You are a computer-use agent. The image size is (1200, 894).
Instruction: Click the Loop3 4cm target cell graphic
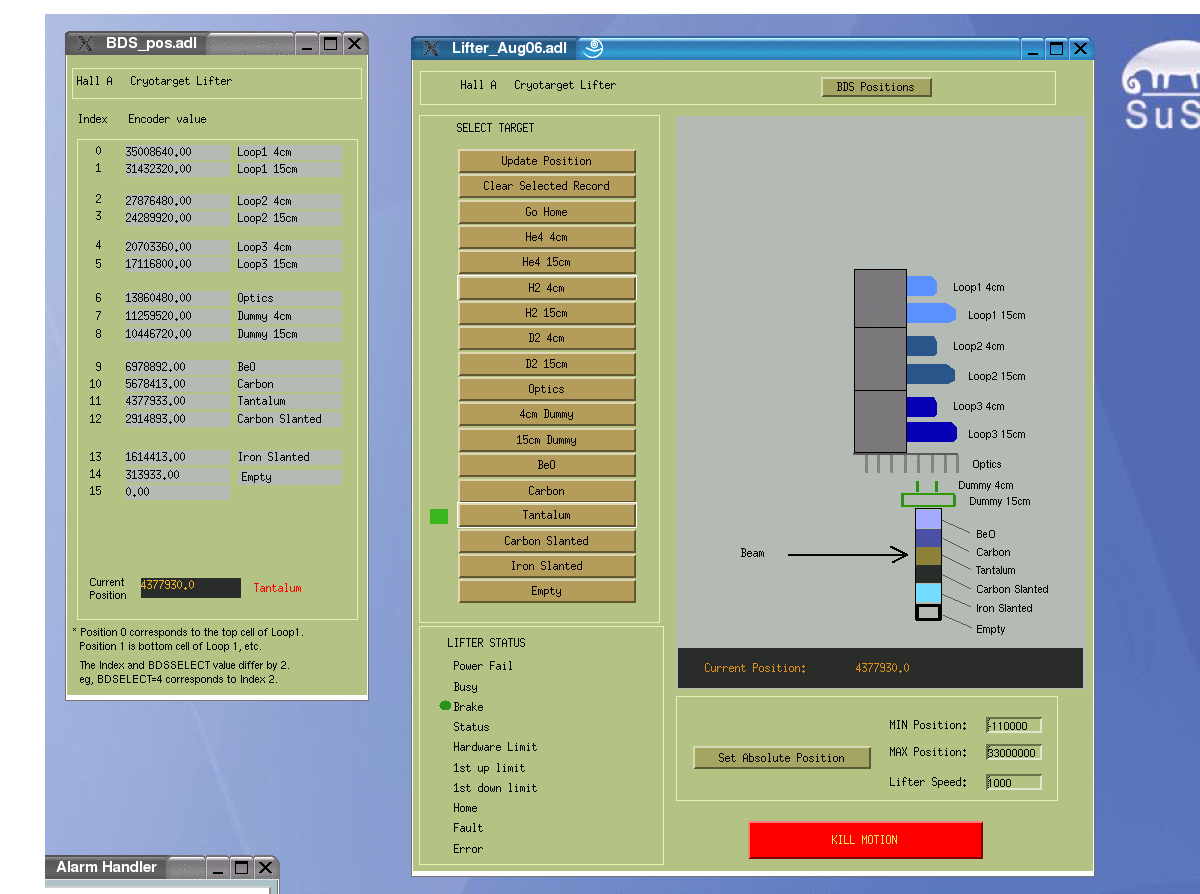(921, 406)
